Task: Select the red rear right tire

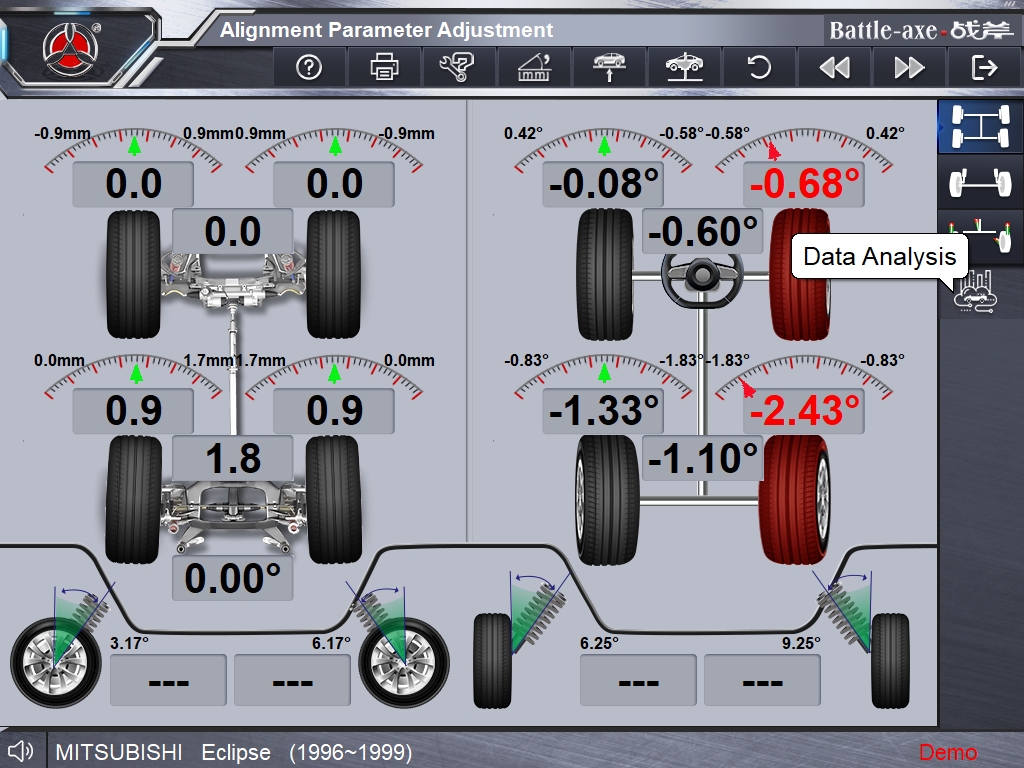Action: pyautogui.click(x=794, y=500)
